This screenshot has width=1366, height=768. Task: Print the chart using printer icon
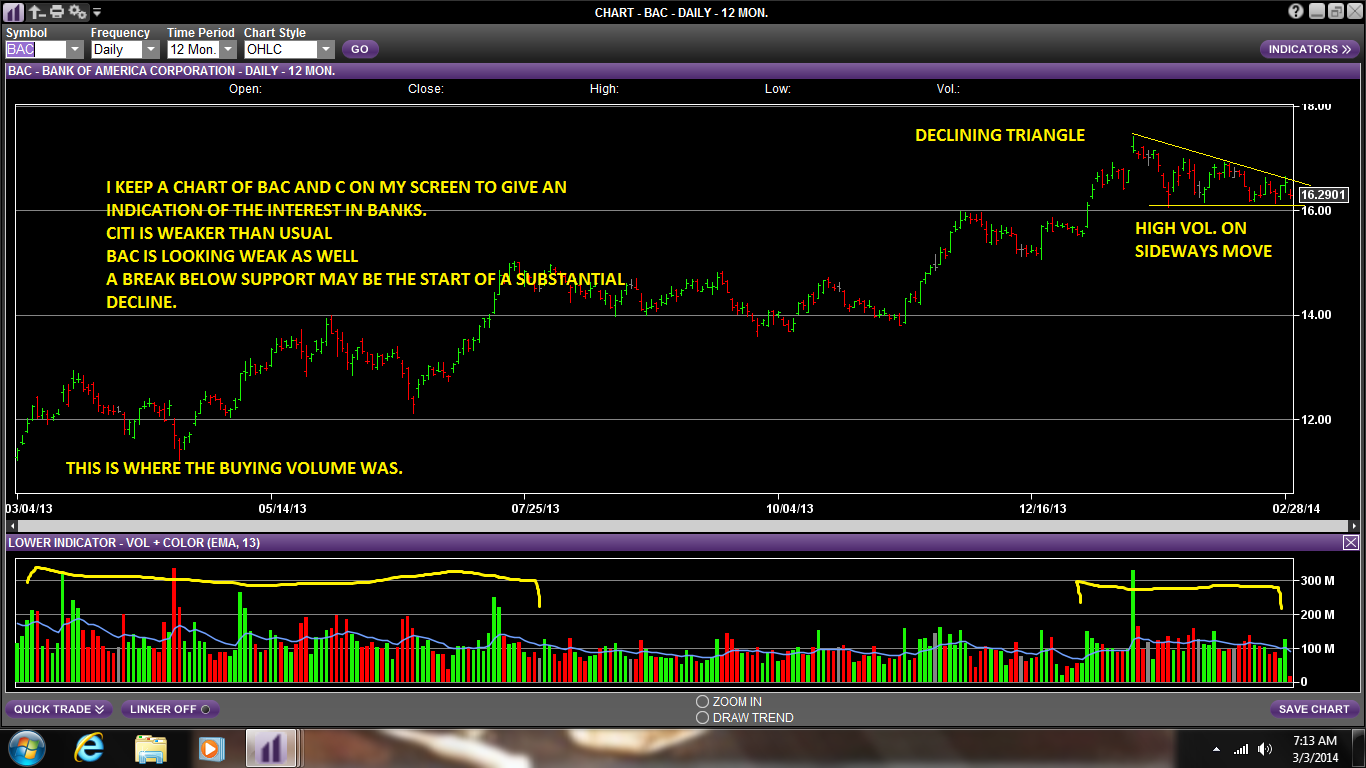tap(57, 12)
